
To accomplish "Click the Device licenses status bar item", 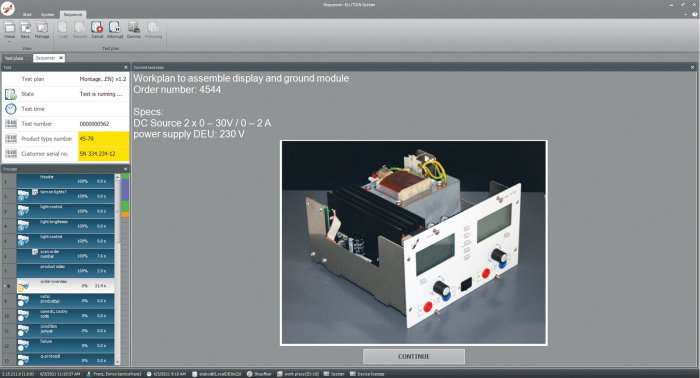I will coord(367,374).
